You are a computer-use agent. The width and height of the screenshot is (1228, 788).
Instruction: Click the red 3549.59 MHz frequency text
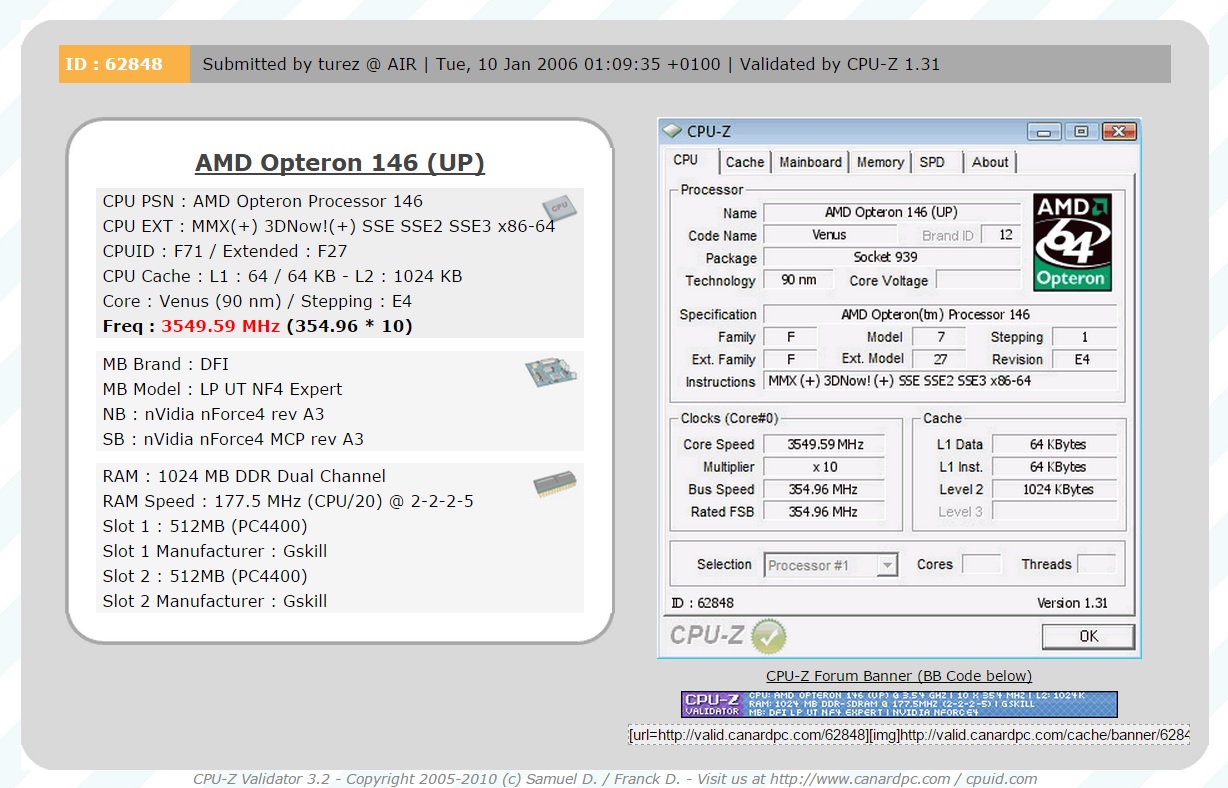[x=221, y=326]
